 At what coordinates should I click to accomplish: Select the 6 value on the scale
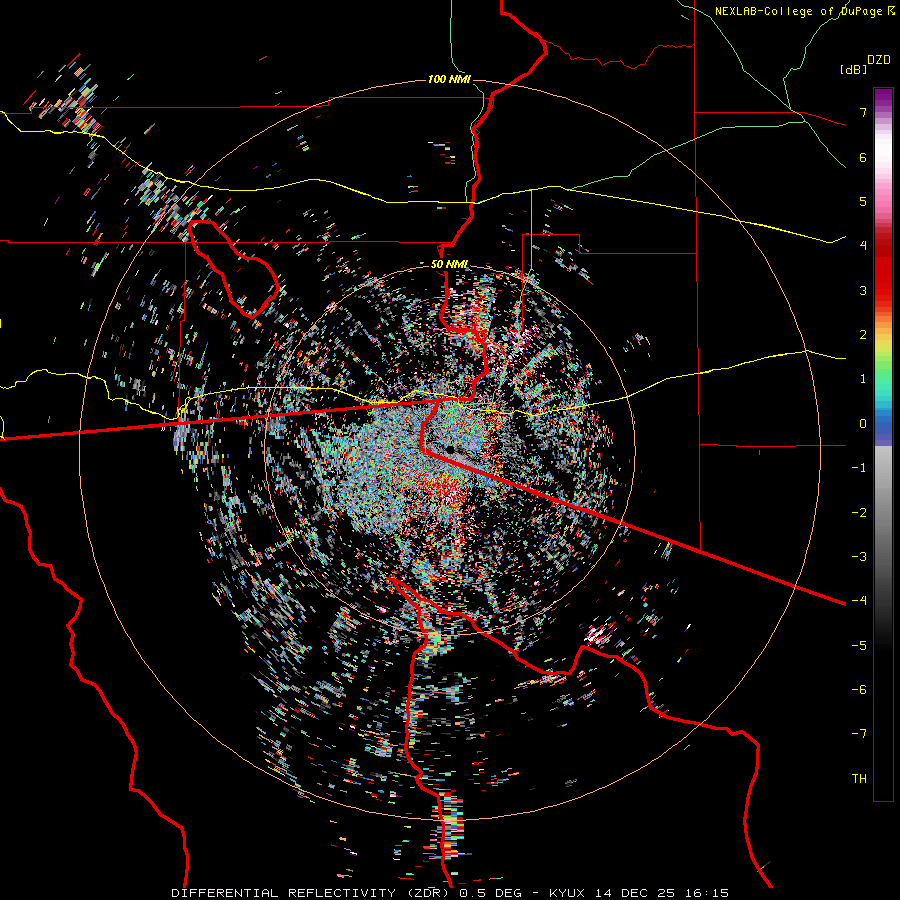pyautogui.click(x=863, y=157)
